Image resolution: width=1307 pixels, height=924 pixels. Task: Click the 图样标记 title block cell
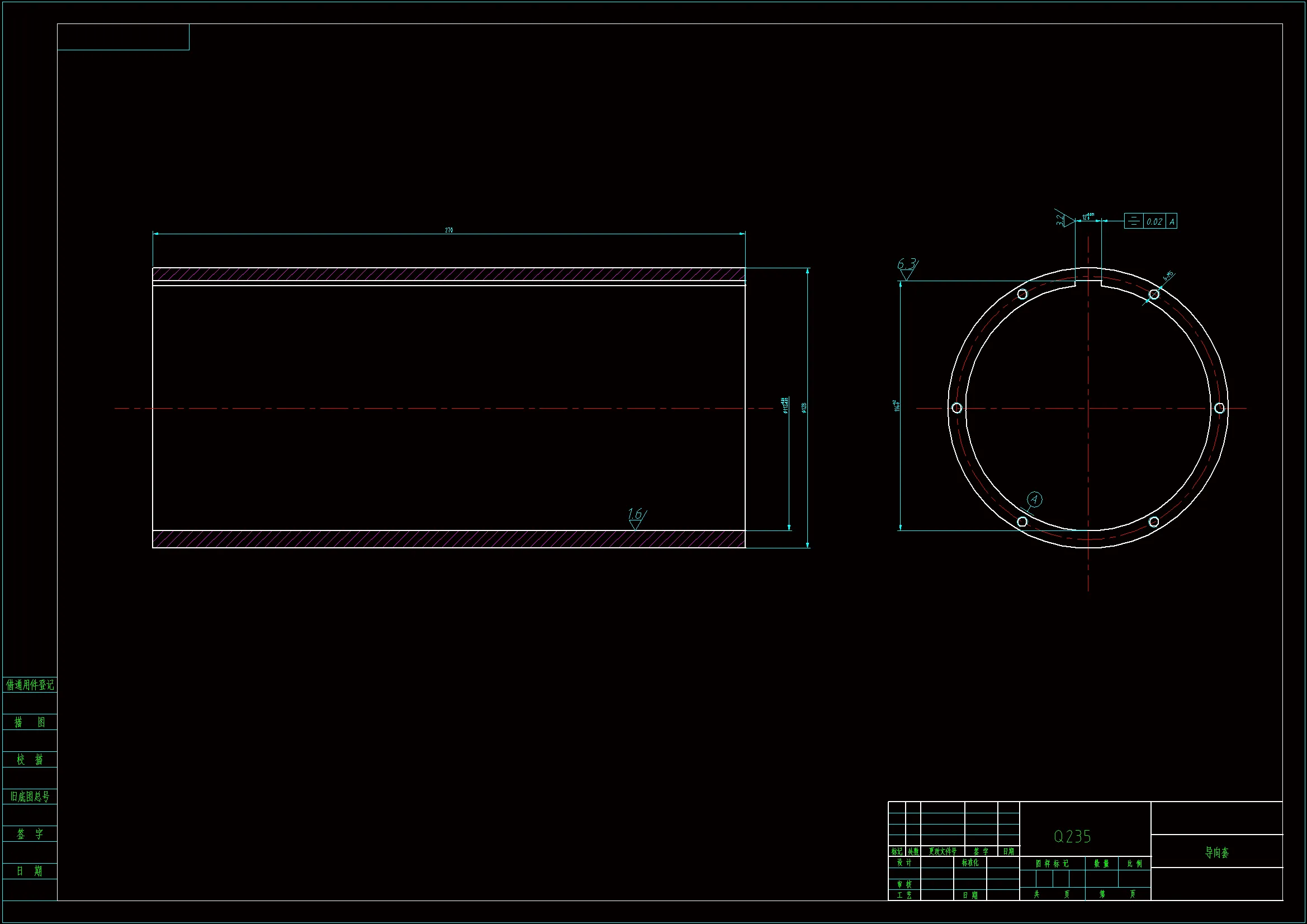pos(1052,864)
